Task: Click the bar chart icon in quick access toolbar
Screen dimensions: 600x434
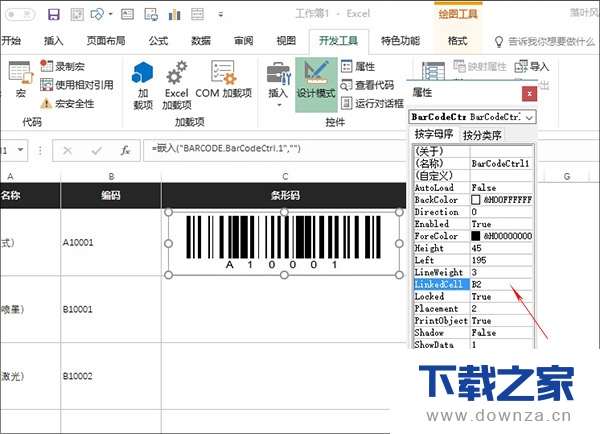Action: coord(174,15)
